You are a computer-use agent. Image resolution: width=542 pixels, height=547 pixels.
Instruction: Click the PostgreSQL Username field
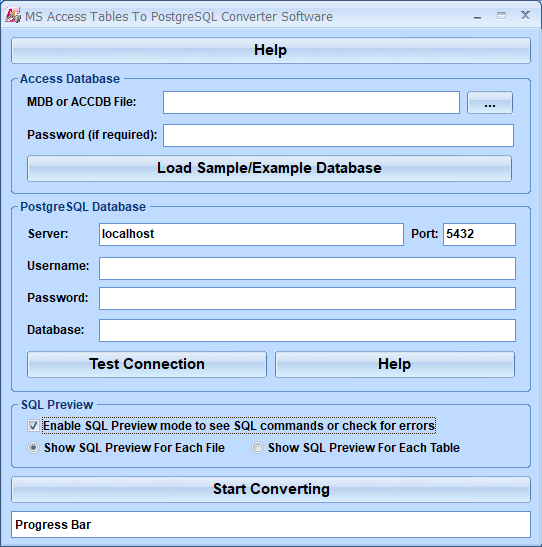[x=307, y=268]
